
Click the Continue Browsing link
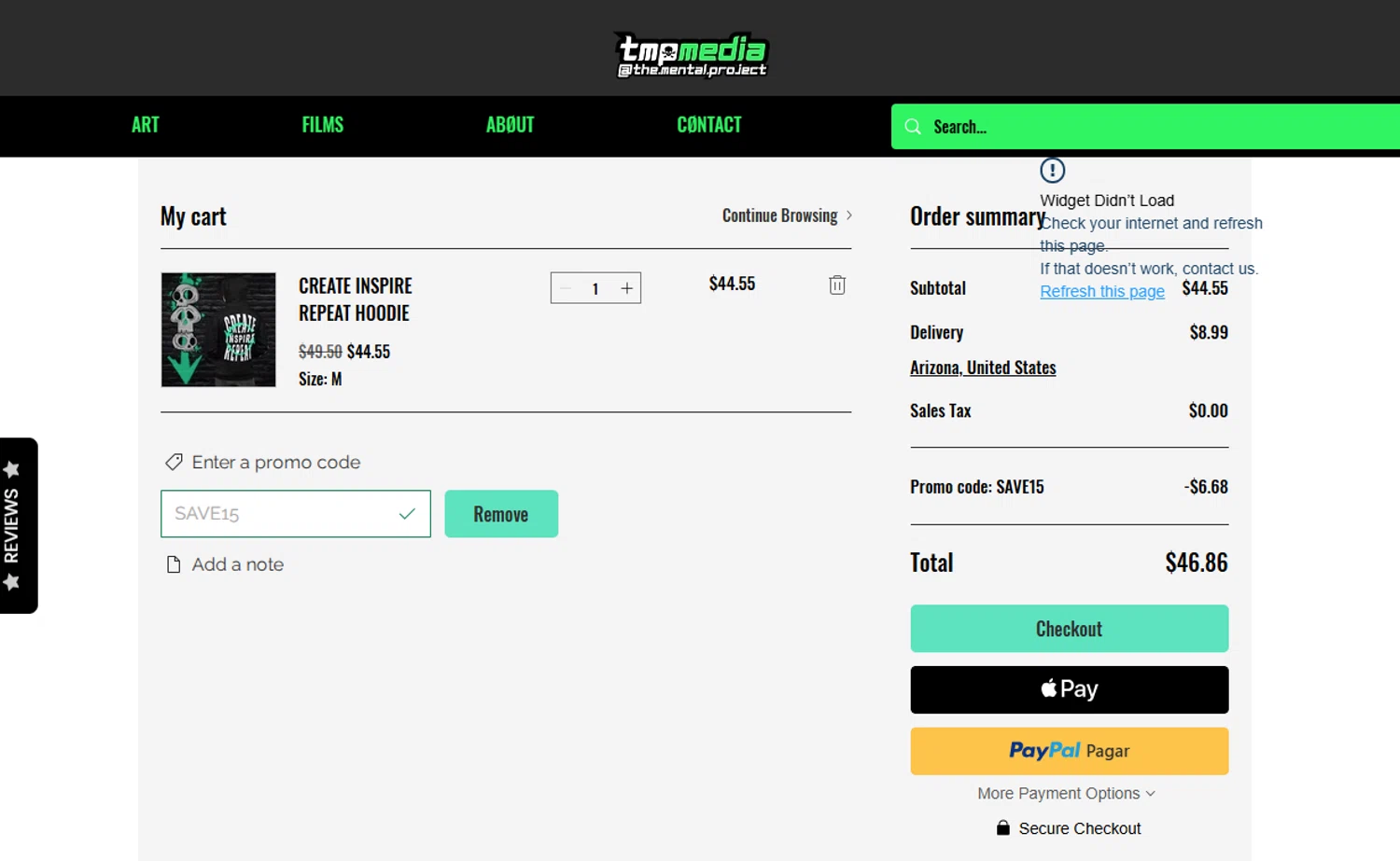(x=779, y=215)
